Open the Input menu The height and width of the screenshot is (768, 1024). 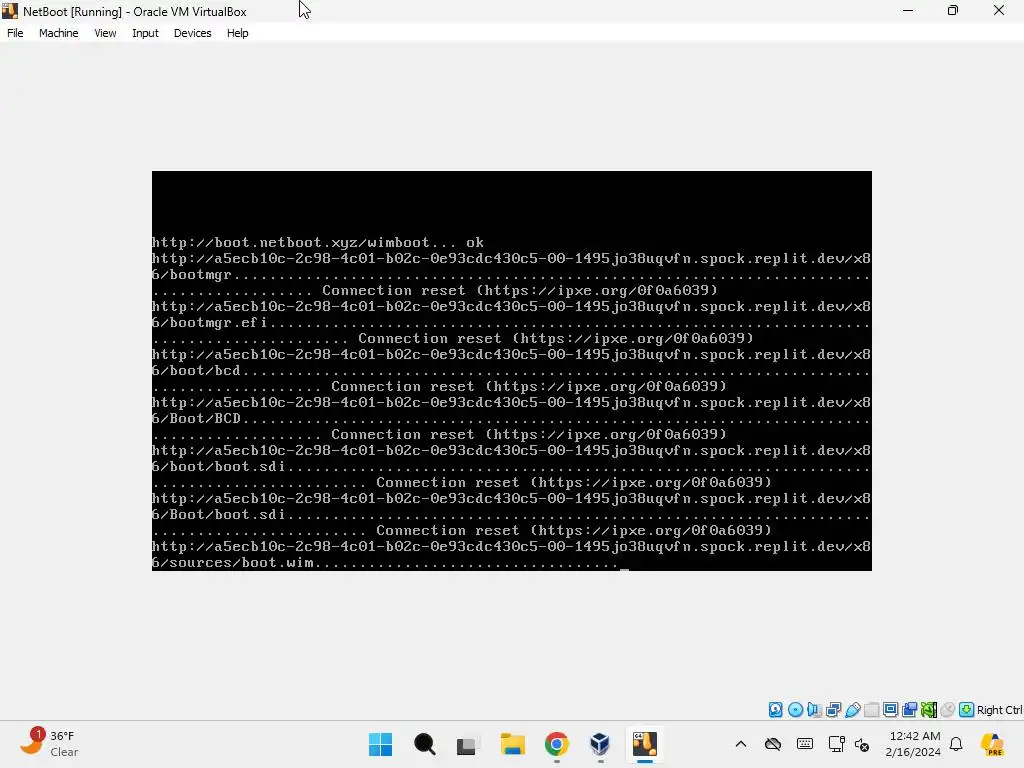[x=145, y=33]
